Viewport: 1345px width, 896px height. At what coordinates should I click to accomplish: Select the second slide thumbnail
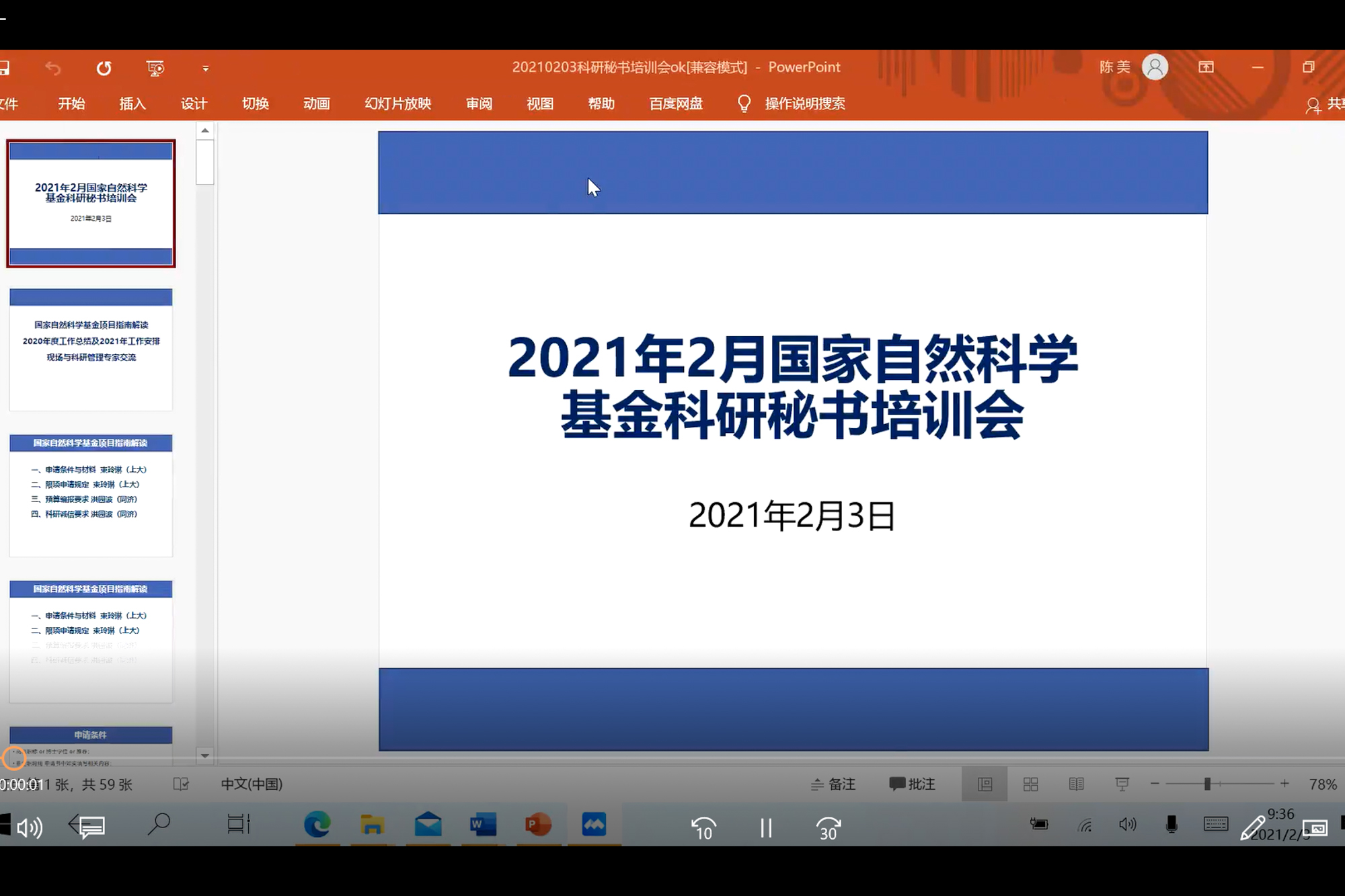[x=91, y=350]
